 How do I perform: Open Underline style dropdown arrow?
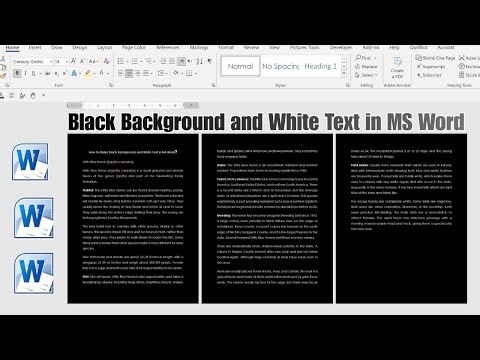tap(40, 73)
